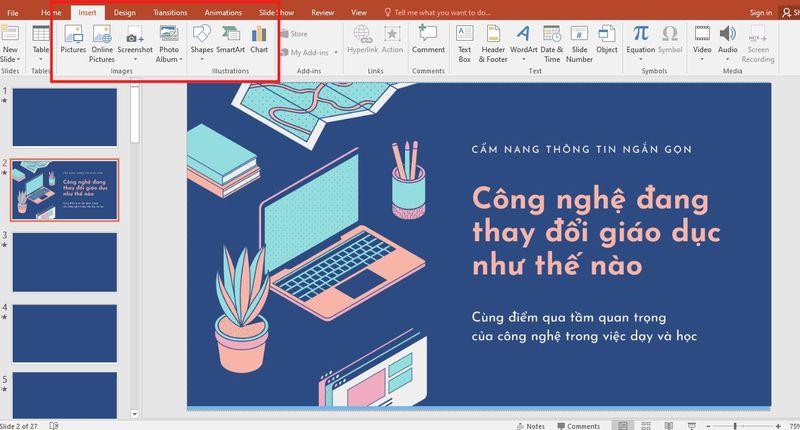Screen dimensions: 800x430
Task: Select slide 2 thumbnail
Action: [65, 190]
